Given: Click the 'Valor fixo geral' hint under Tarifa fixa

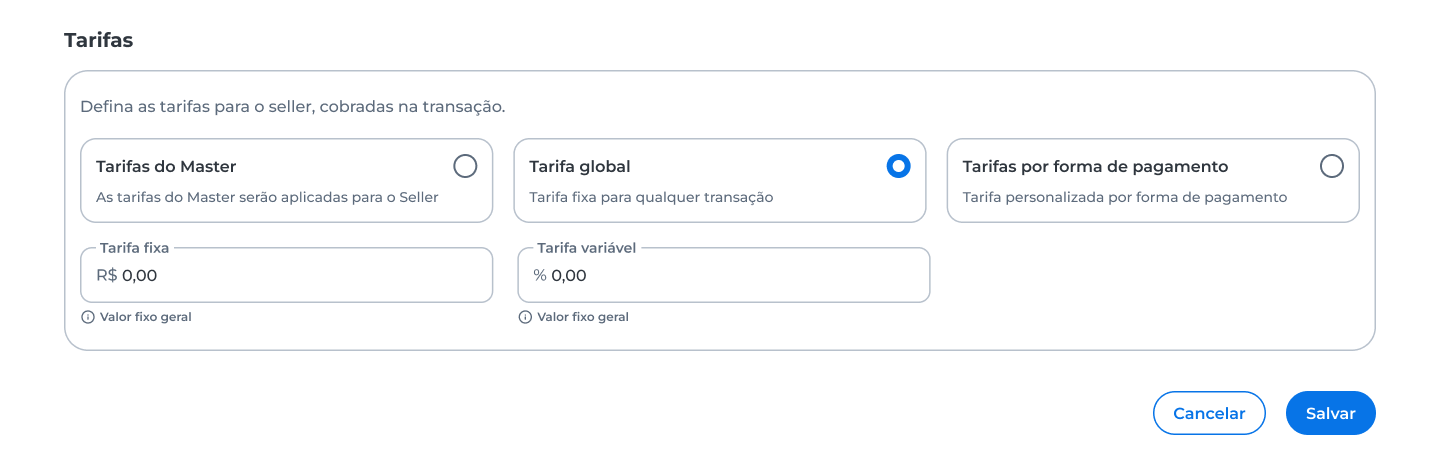Looking at the screenshot, I should click(x=146, y=317).
